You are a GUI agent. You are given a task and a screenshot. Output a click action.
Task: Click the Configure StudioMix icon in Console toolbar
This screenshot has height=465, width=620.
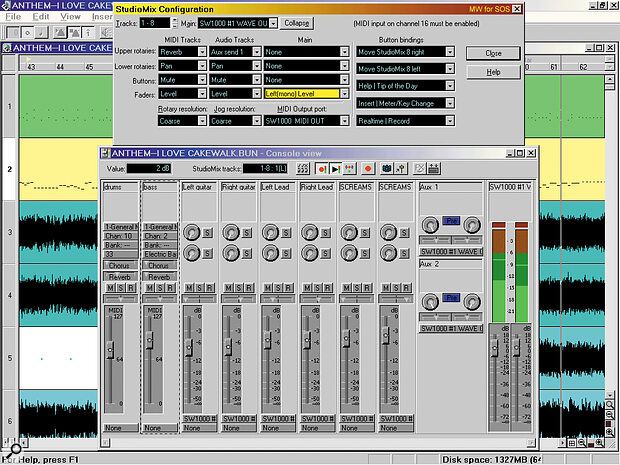click(303, 169)
